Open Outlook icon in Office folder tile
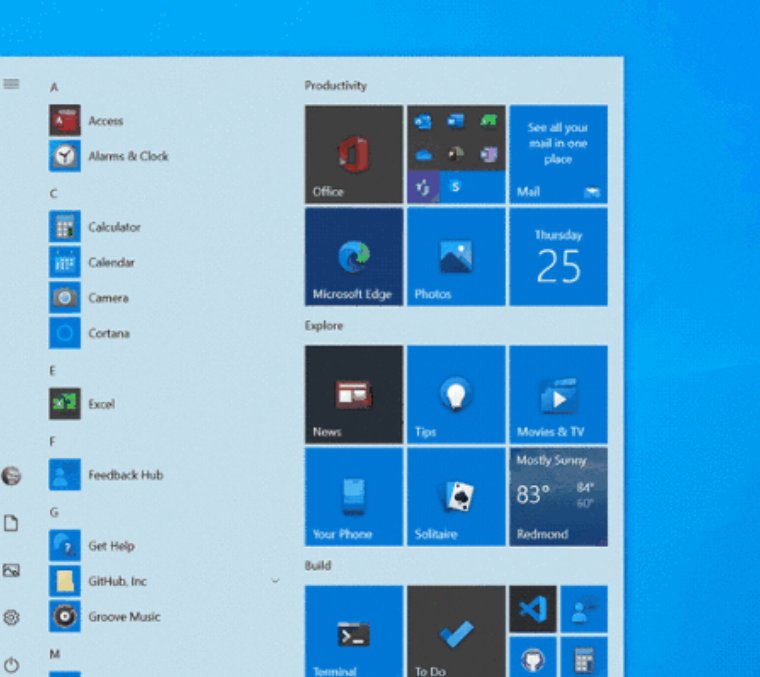This screenshot has height=677, width=760. click(x=423, y=121)
